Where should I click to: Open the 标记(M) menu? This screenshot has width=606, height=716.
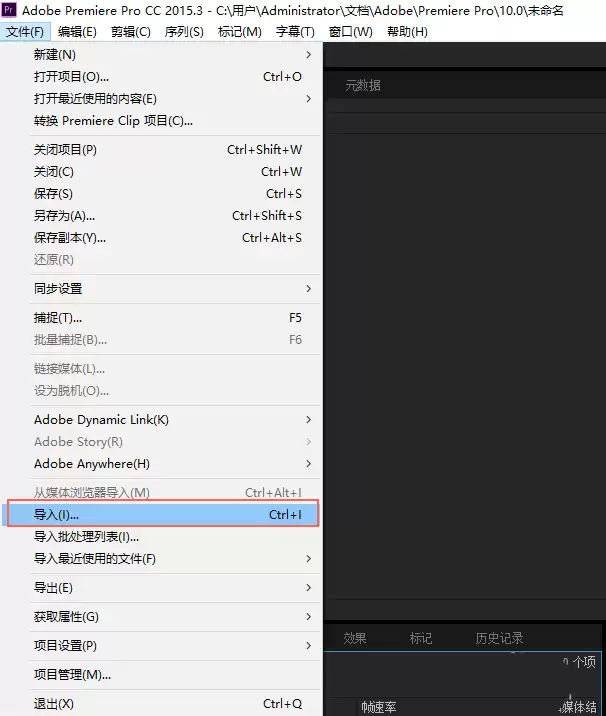click(x=240, y=32)
